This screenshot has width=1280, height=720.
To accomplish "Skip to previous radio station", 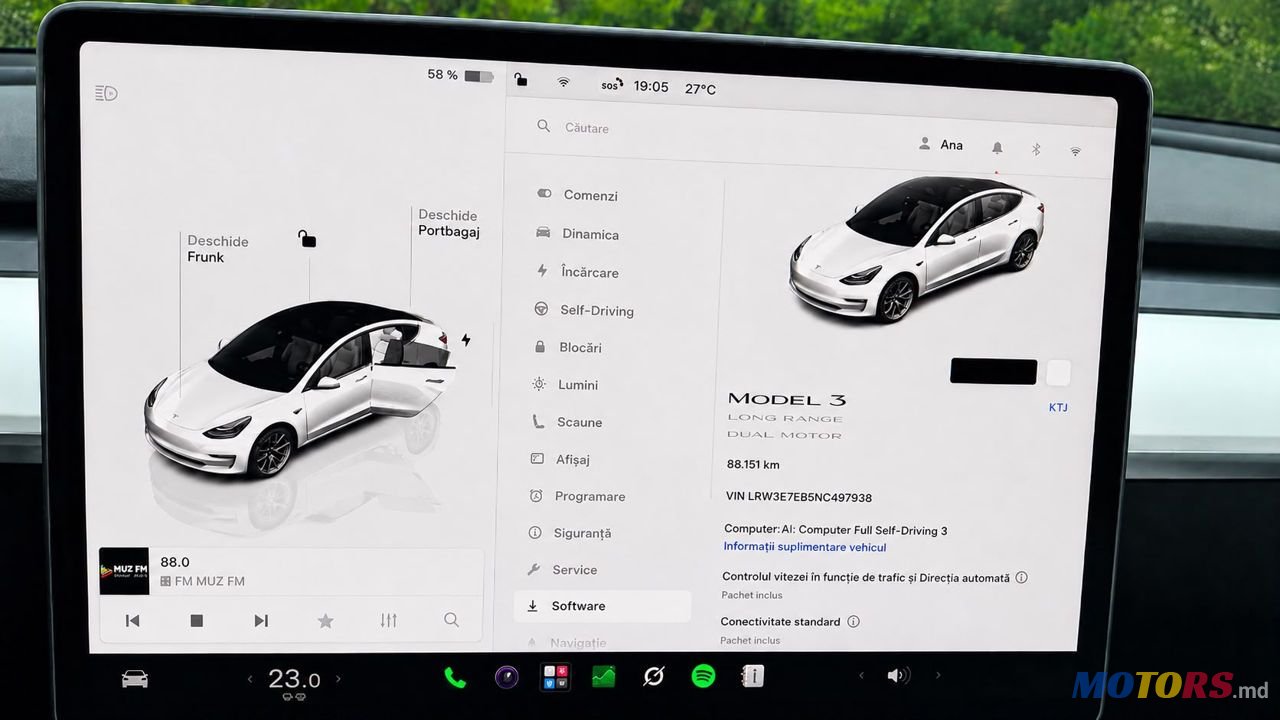I will 132,621.
